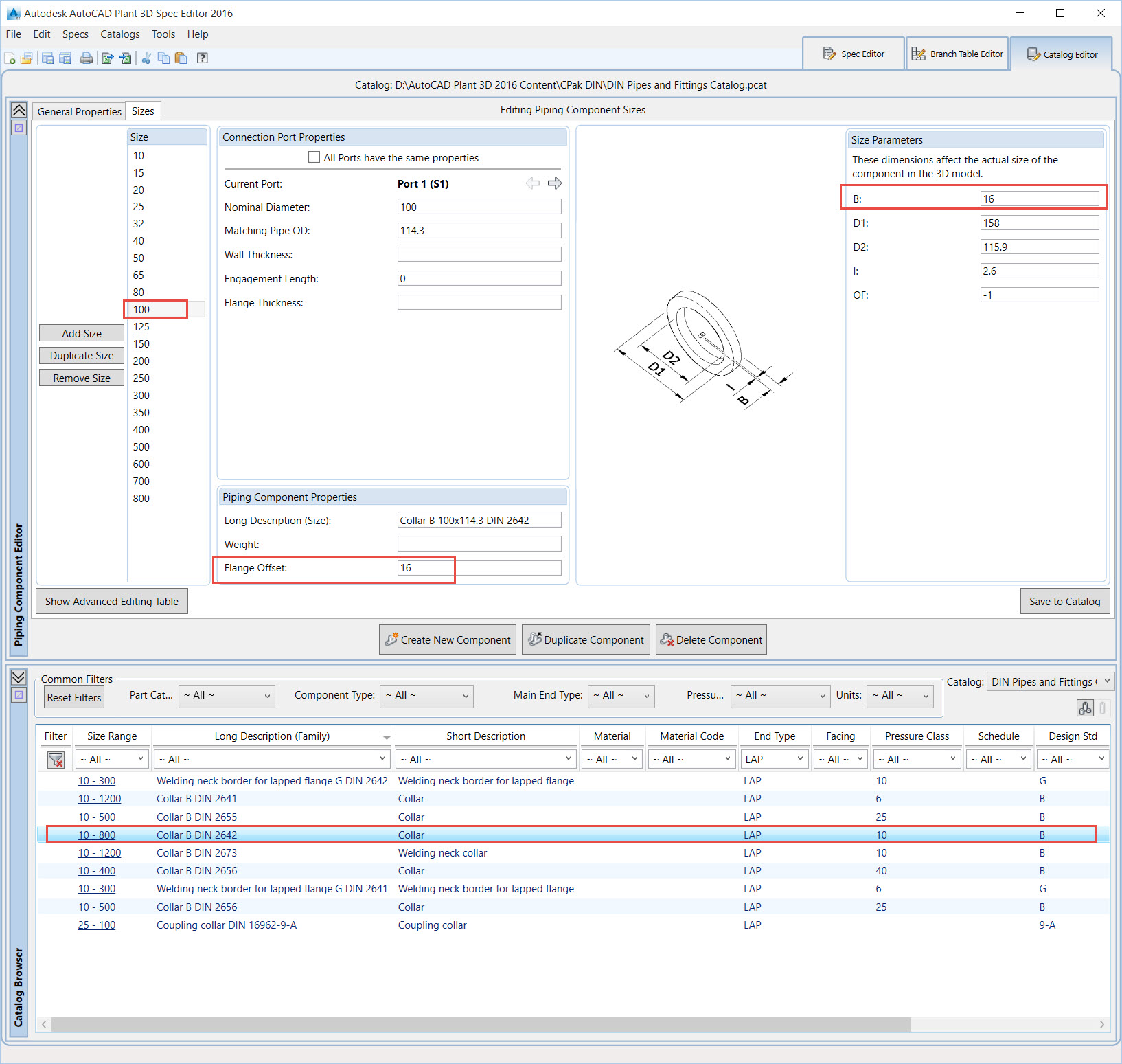Click the Paste clipboard icon
The image size is (1122, 1064).
(181, 58)
